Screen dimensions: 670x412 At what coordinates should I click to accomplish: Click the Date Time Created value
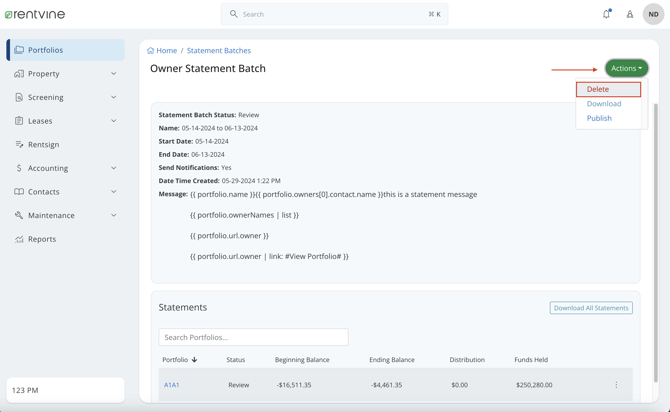(251, 181)
